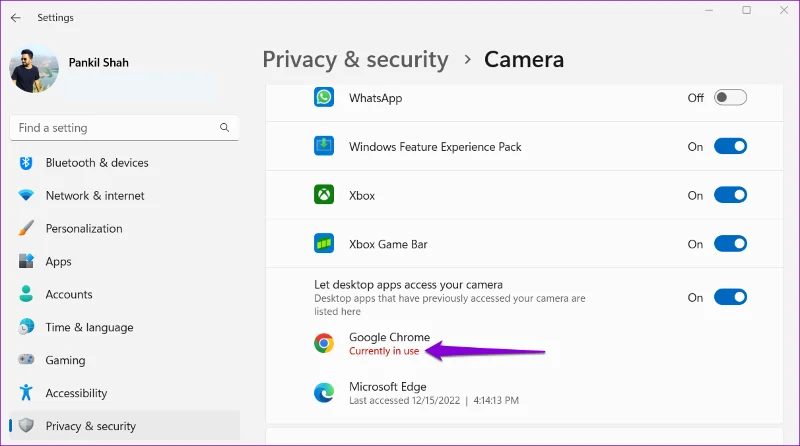Image resolution: width=800 pixels, height=446 pixels.
Task: Click the Camera page heading
Action: coord(524,59)
